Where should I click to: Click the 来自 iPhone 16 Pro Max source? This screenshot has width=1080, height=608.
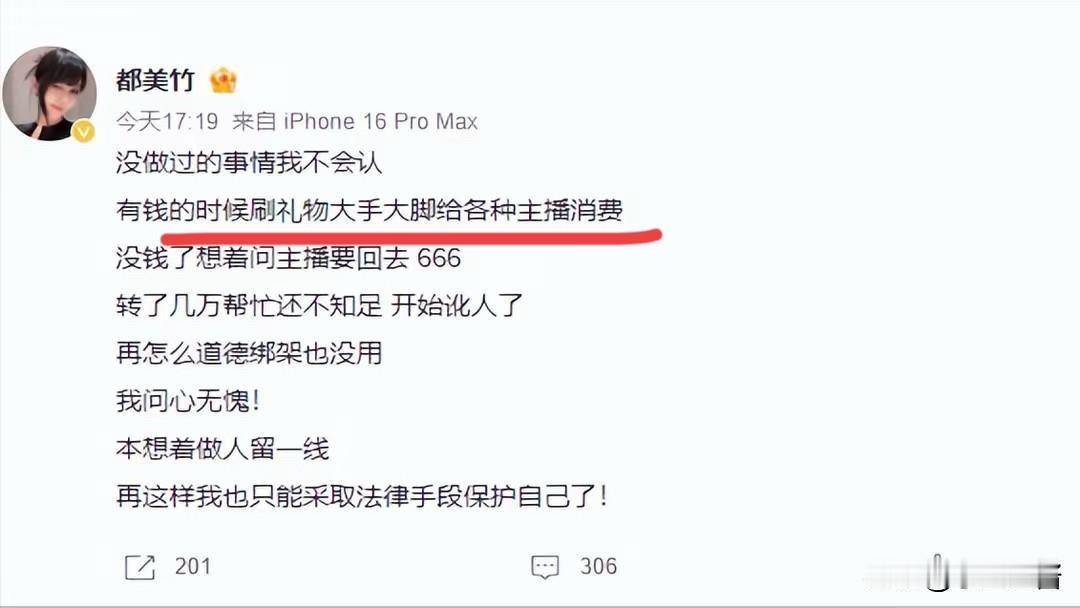tap(355, 122)
